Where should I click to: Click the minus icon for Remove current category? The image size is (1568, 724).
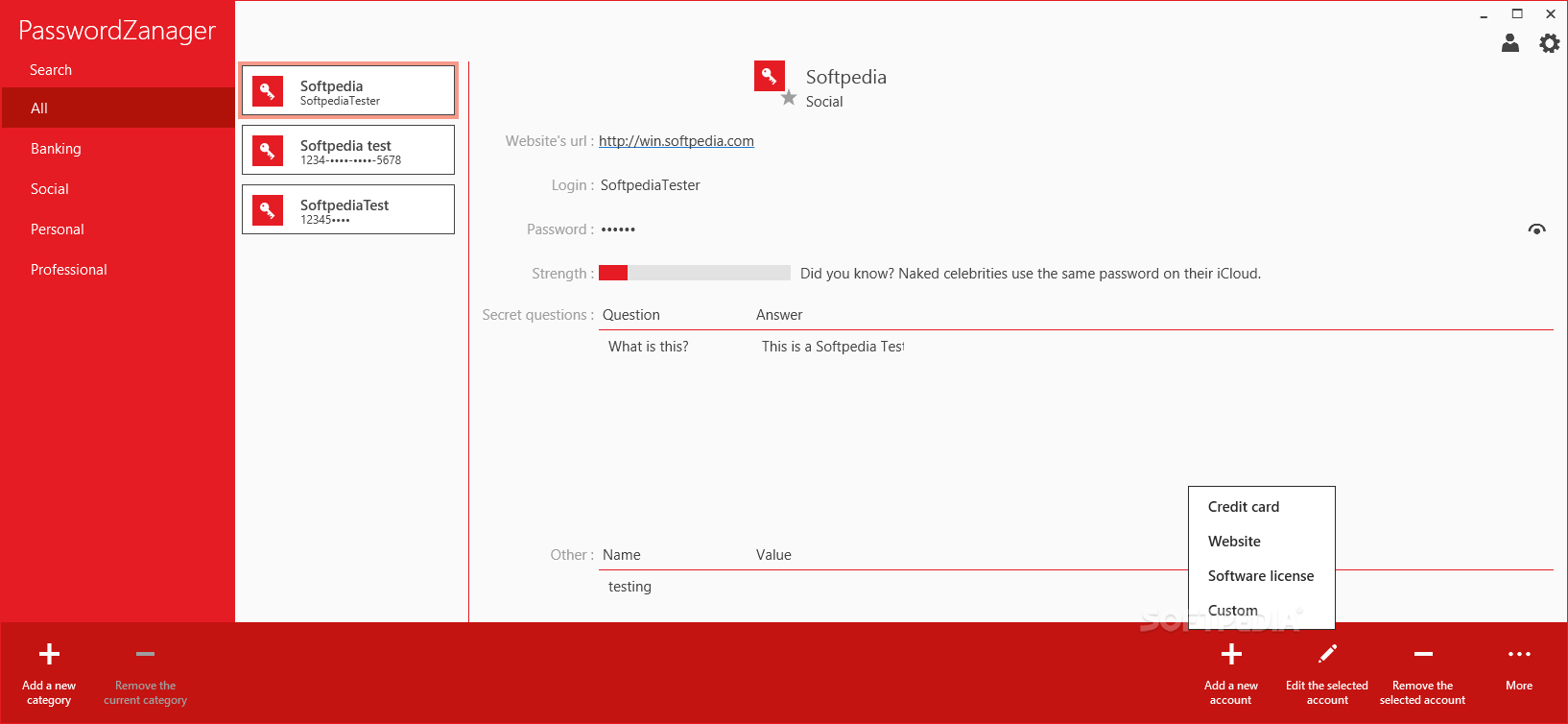tap(145, 654)
